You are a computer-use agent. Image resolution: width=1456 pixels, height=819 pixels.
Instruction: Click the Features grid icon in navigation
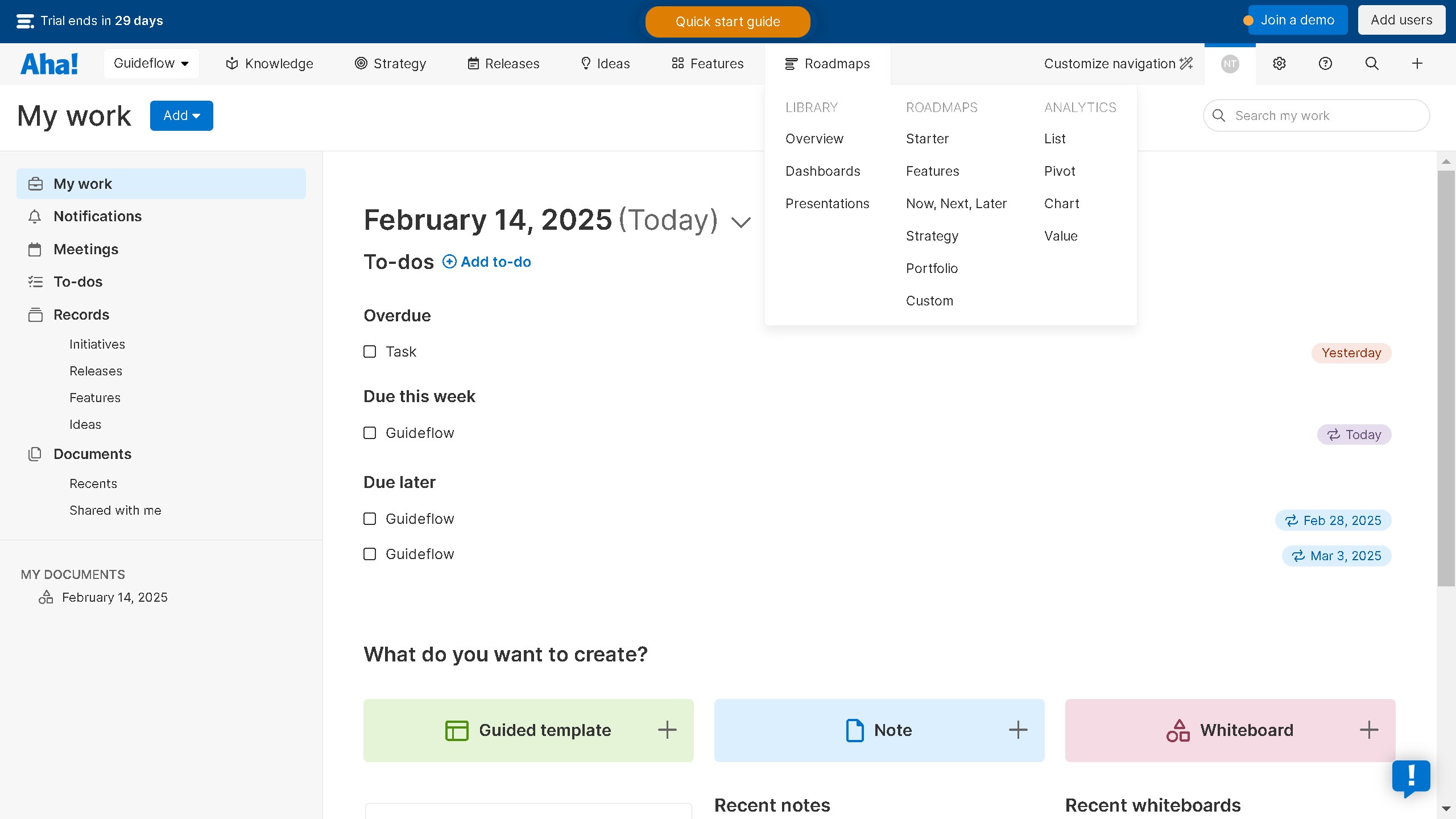pos(677,63)
